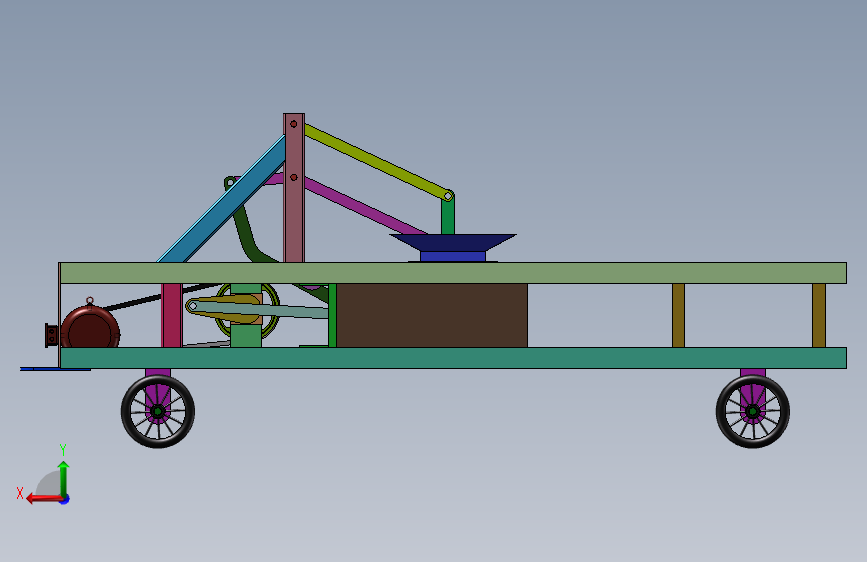
Task: Click the blue Z axis dot of the triad
Action: (65, 500)
